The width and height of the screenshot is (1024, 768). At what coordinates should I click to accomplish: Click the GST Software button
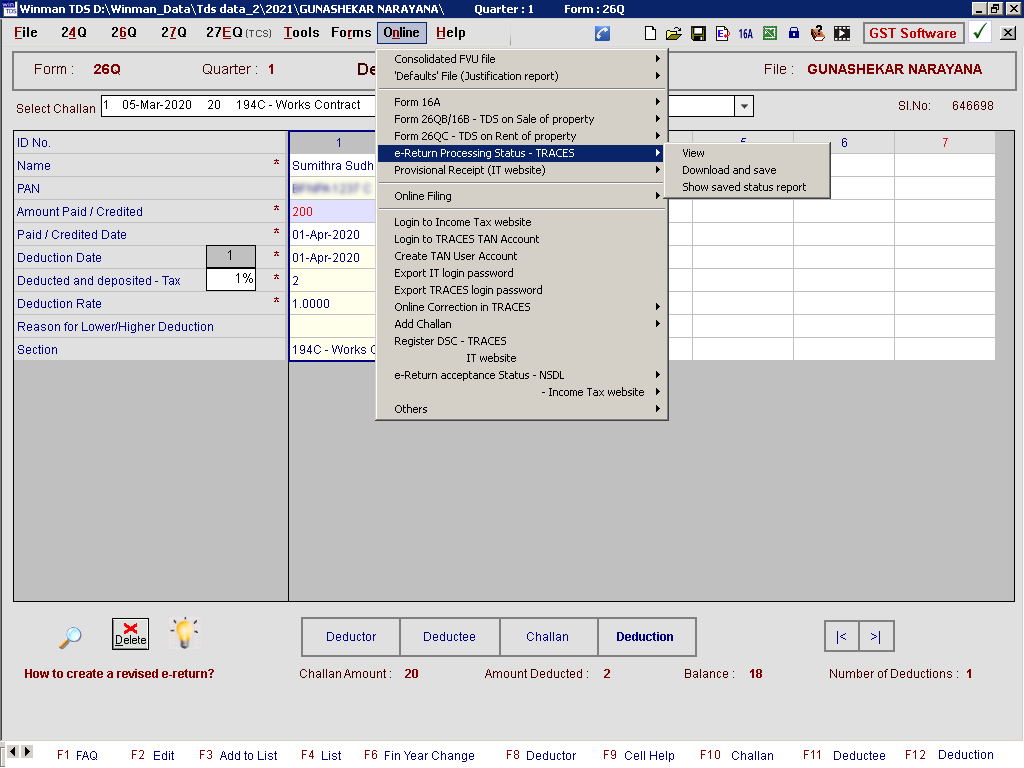point(912,33)
